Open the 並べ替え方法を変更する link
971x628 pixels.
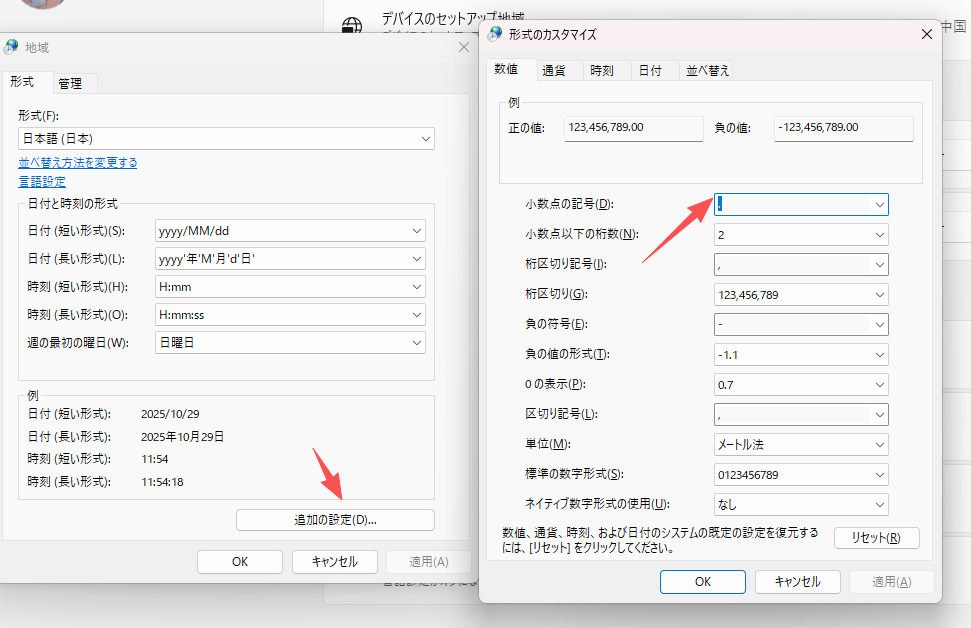click(x=78, y=162)
